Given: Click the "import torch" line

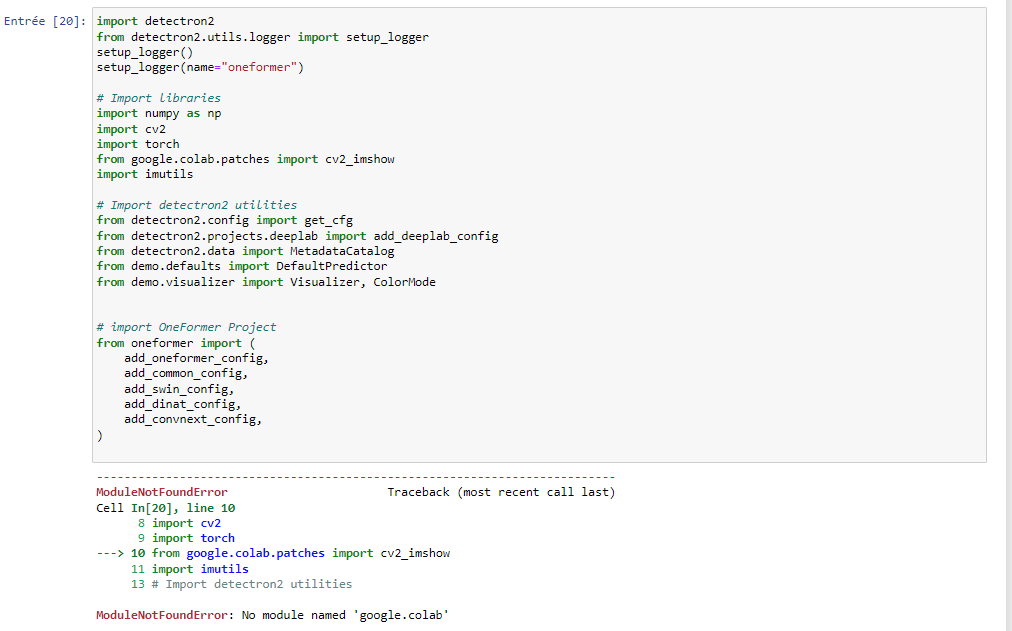Looking at the screenshot, I should pyautogui.click(x=137, y=143).
